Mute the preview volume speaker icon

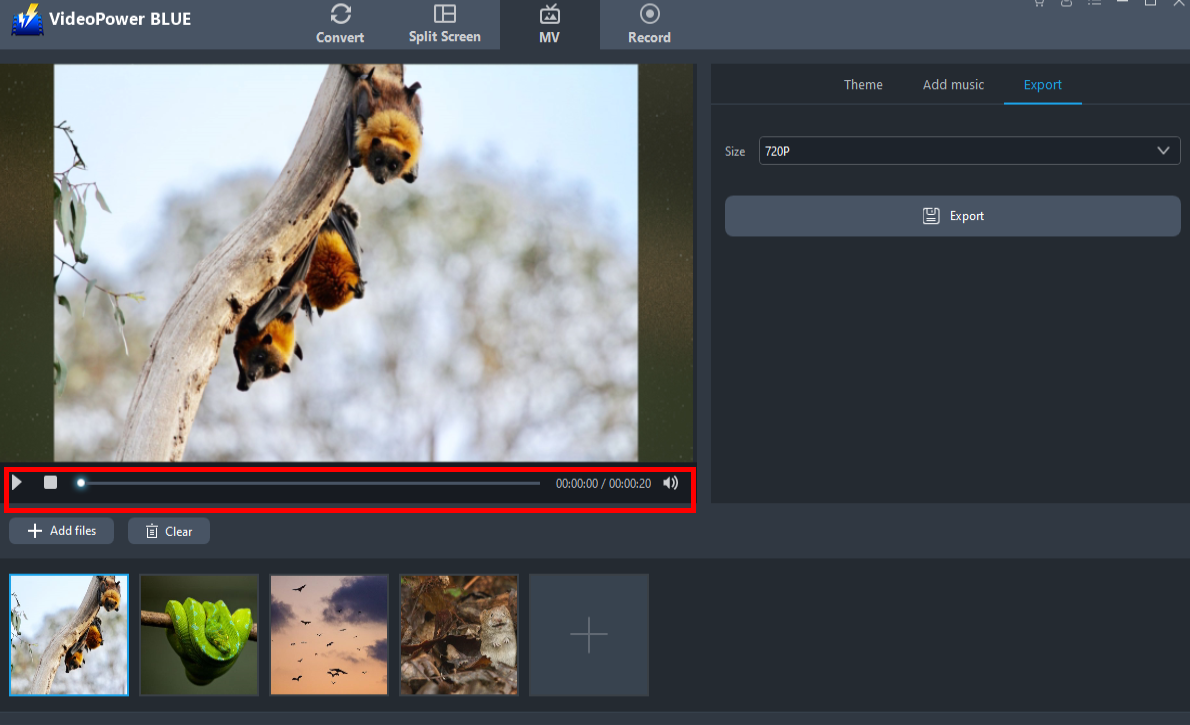point(670,483)
